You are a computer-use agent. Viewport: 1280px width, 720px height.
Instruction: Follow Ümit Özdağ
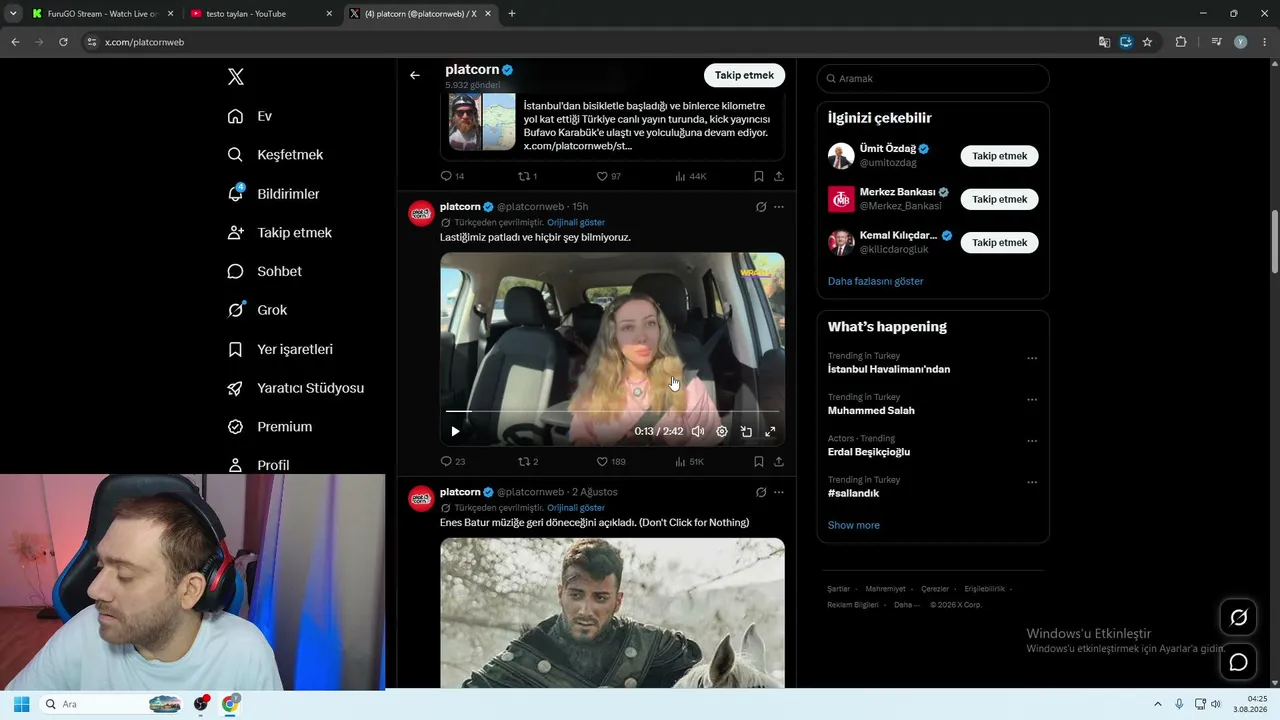click(x=999, y=156)
